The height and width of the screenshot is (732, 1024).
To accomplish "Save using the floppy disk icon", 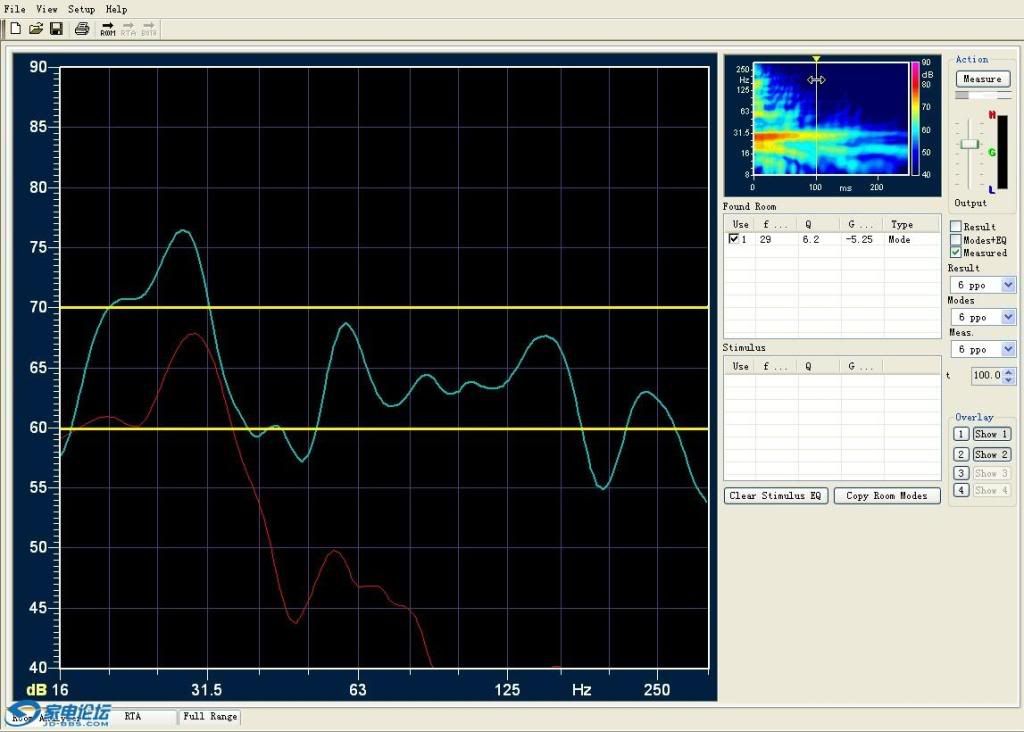I will (56, 29).
